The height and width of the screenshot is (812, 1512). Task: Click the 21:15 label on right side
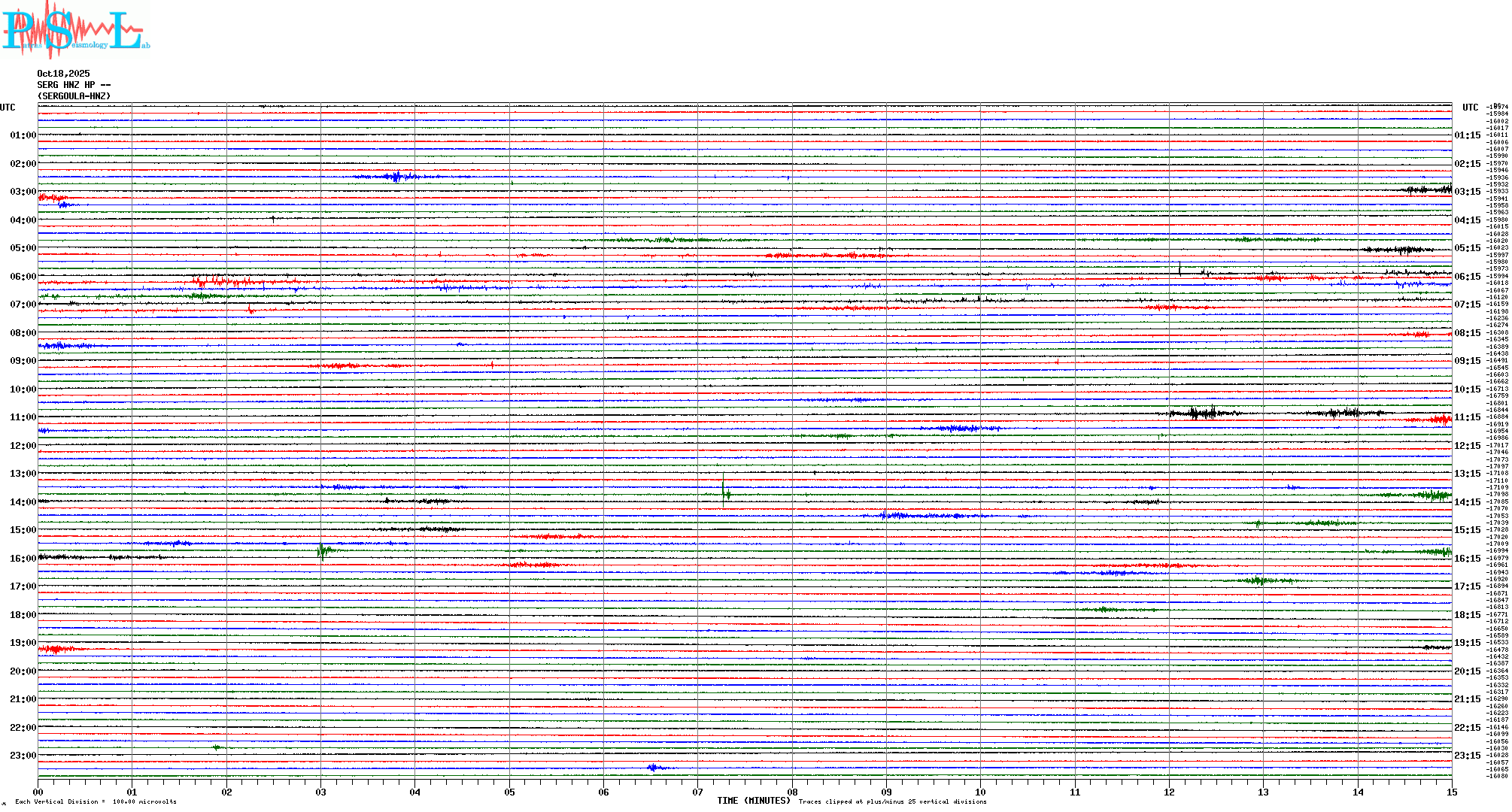pos(1467,699)
